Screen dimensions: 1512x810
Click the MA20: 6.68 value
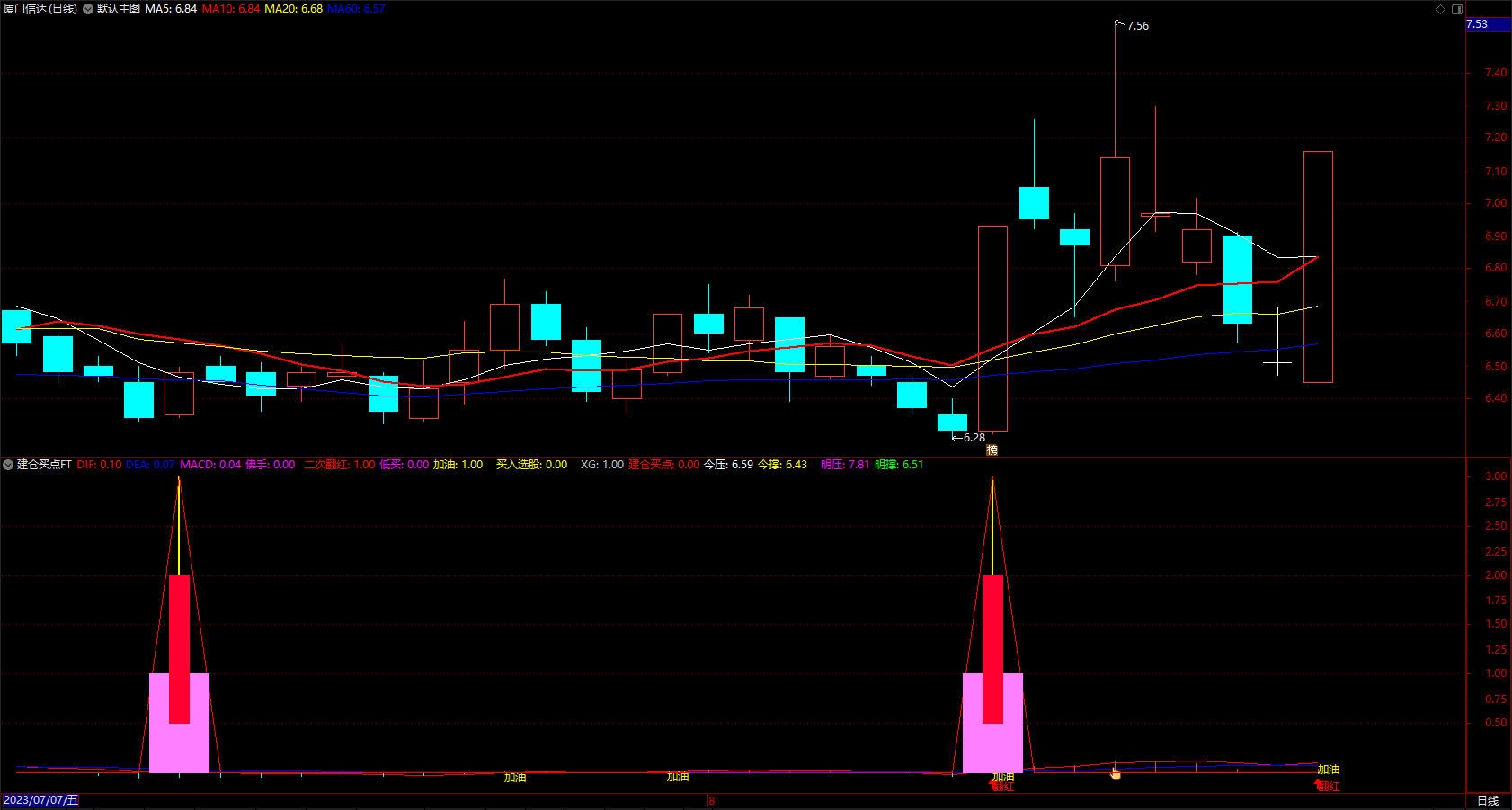[x=293, y=9]
